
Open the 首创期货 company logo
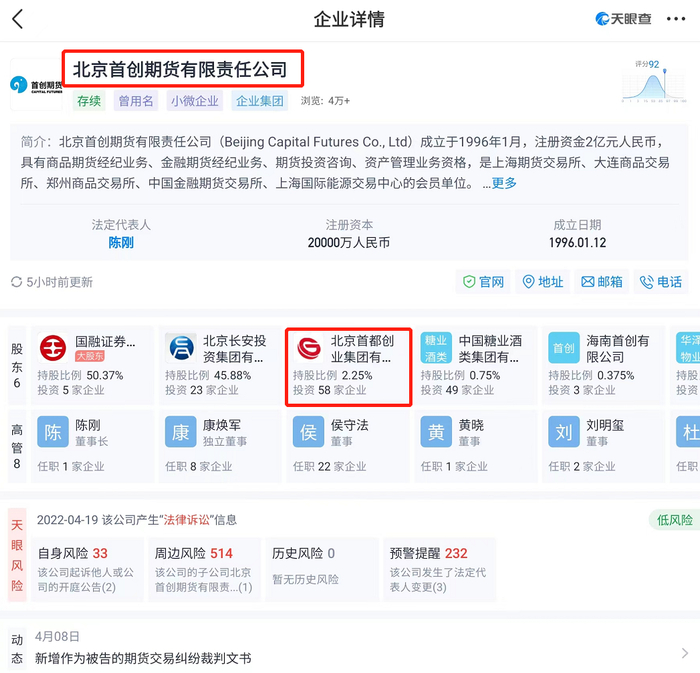point(36,84)
